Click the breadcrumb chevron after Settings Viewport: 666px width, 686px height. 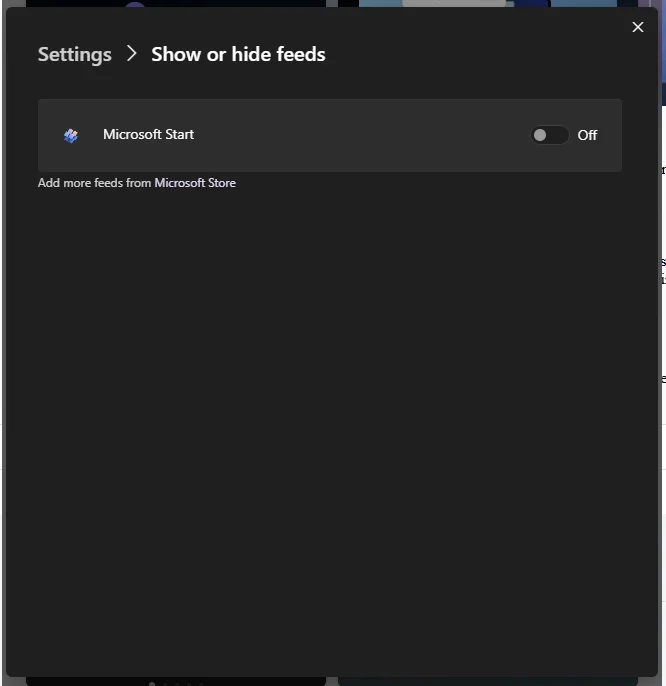pos(131,54)
